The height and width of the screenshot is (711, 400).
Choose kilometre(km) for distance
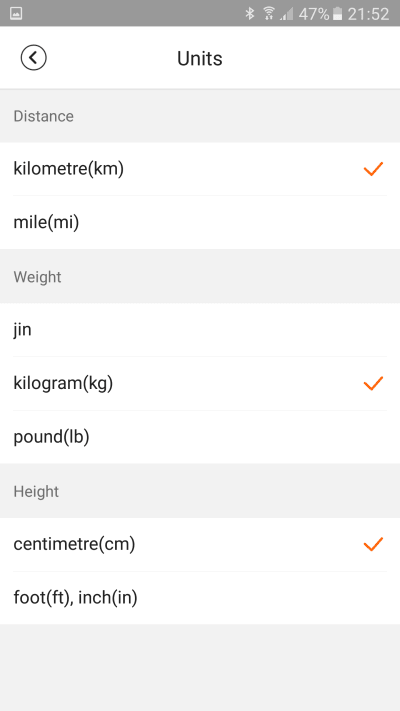[x=200, y=169]
